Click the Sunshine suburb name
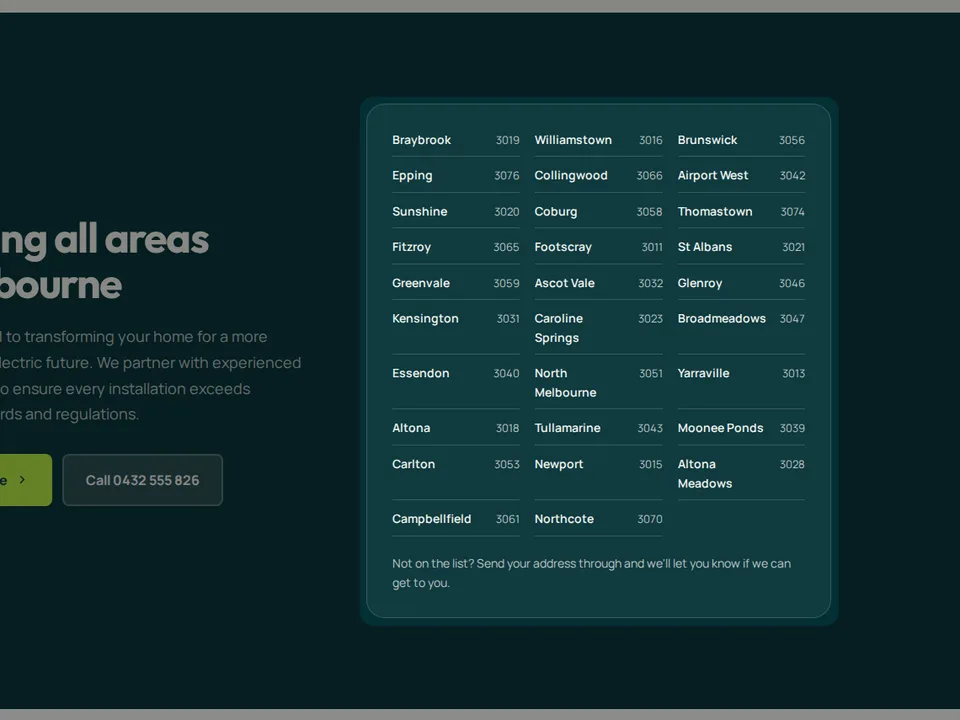 (419, 211)
